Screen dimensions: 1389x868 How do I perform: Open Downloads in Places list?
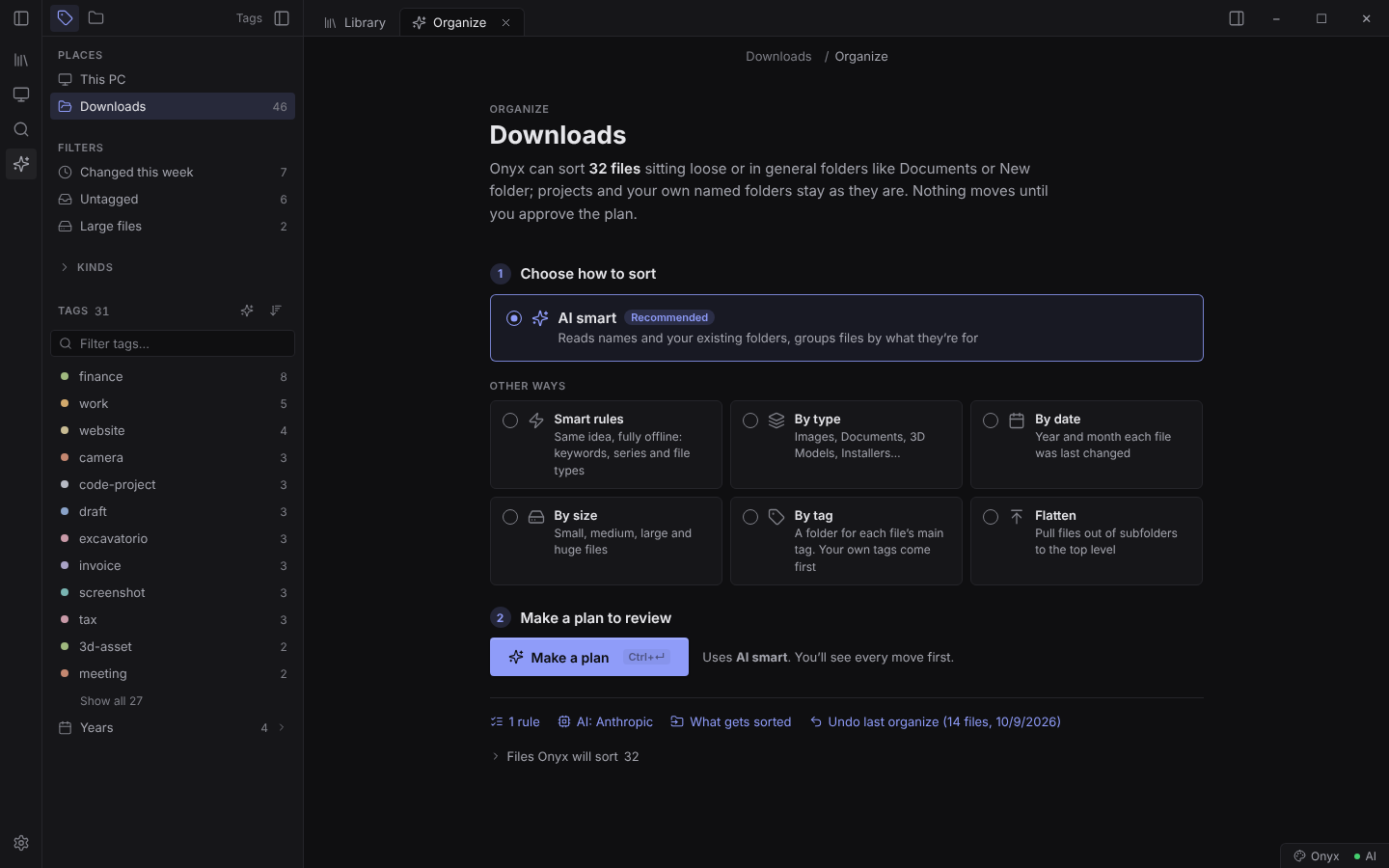pyautogui.click(x=173, y=106)
